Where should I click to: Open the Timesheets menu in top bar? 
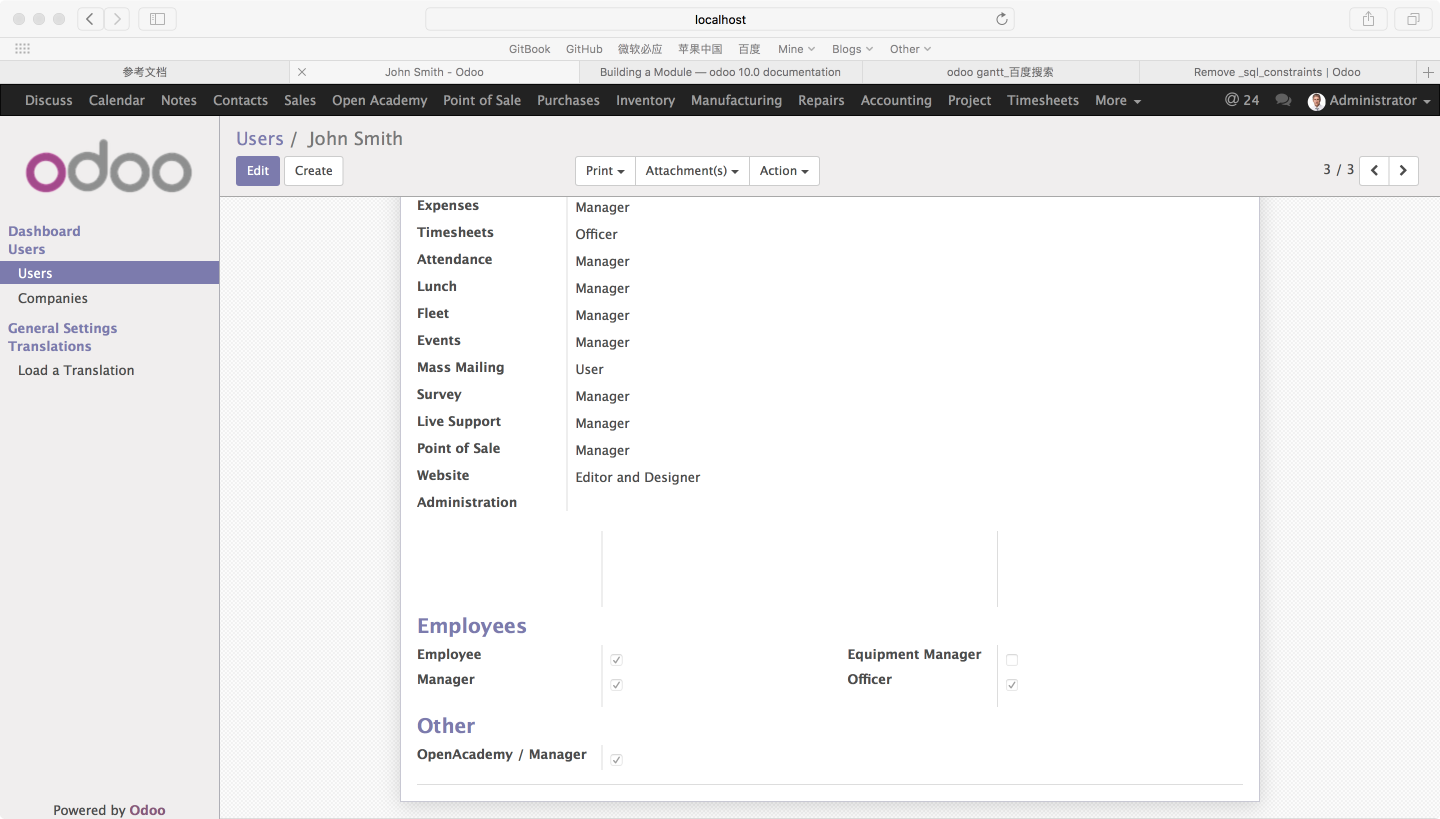1043,100
